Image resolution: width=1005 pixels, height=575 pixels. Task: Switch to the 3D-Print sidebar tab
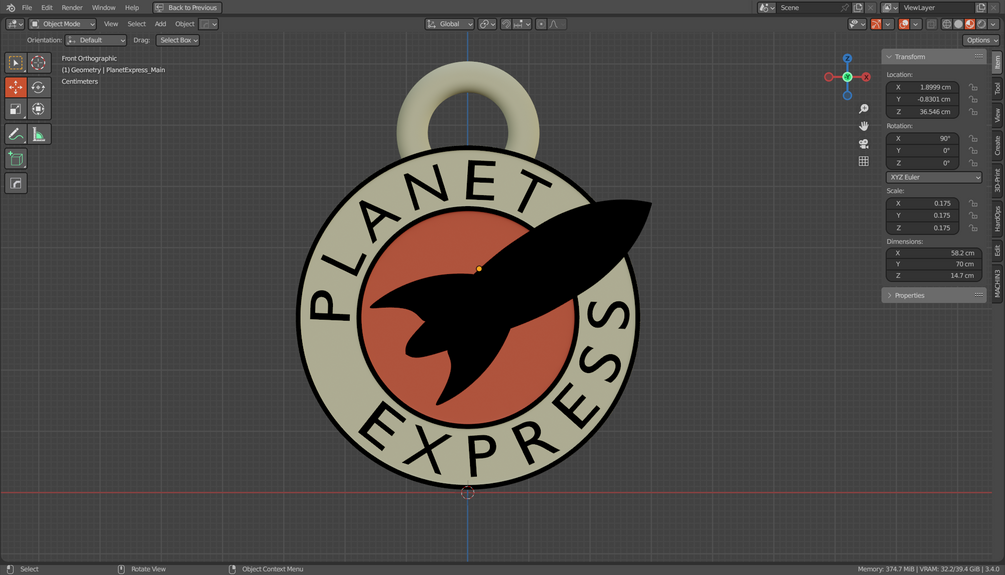point(997,180)
